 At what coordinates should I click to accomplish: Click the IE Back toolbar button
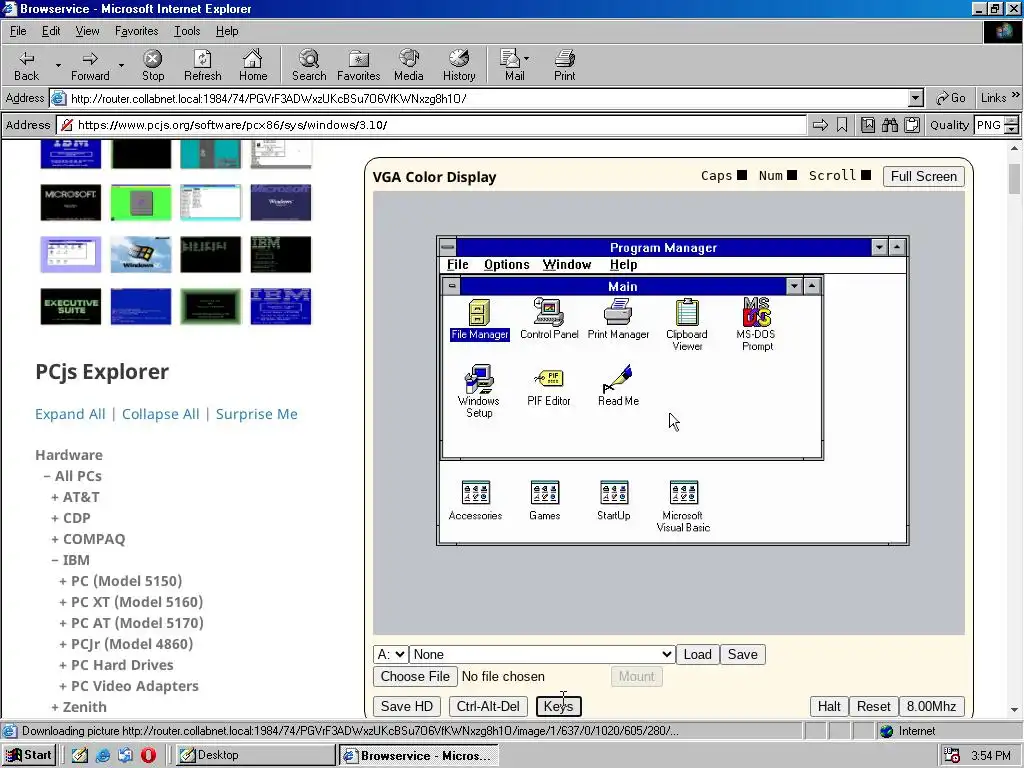tap(27, 66)
